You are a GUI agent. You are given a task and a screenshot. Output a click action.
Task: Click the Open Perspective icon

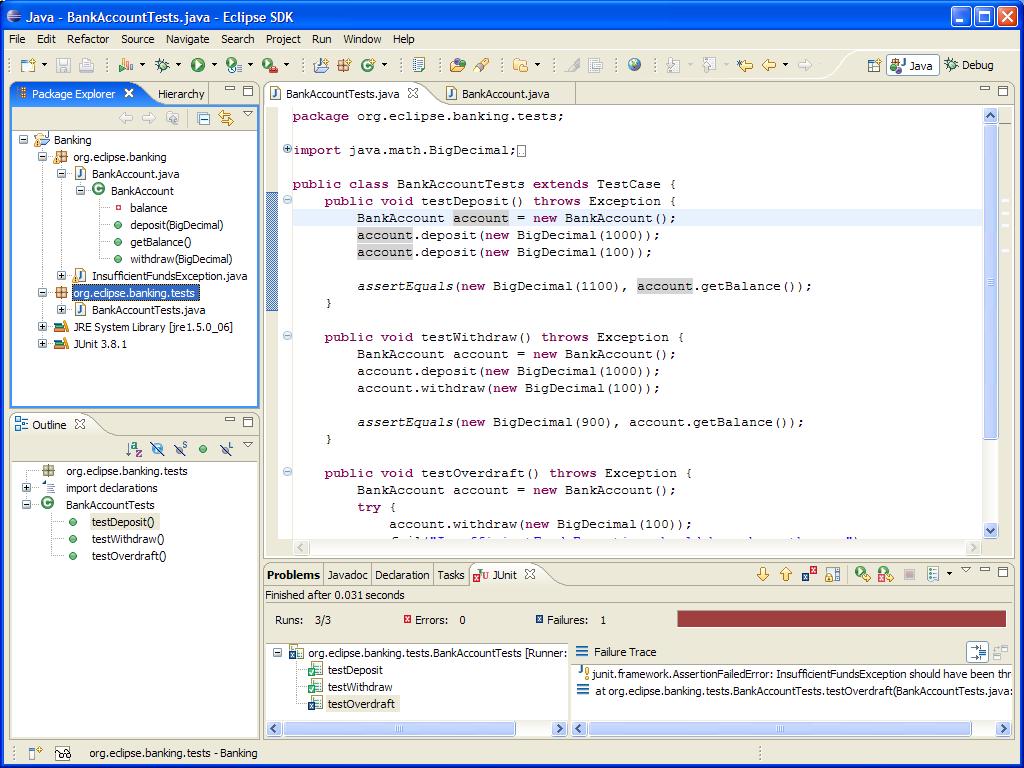click(x=874, y=65)
